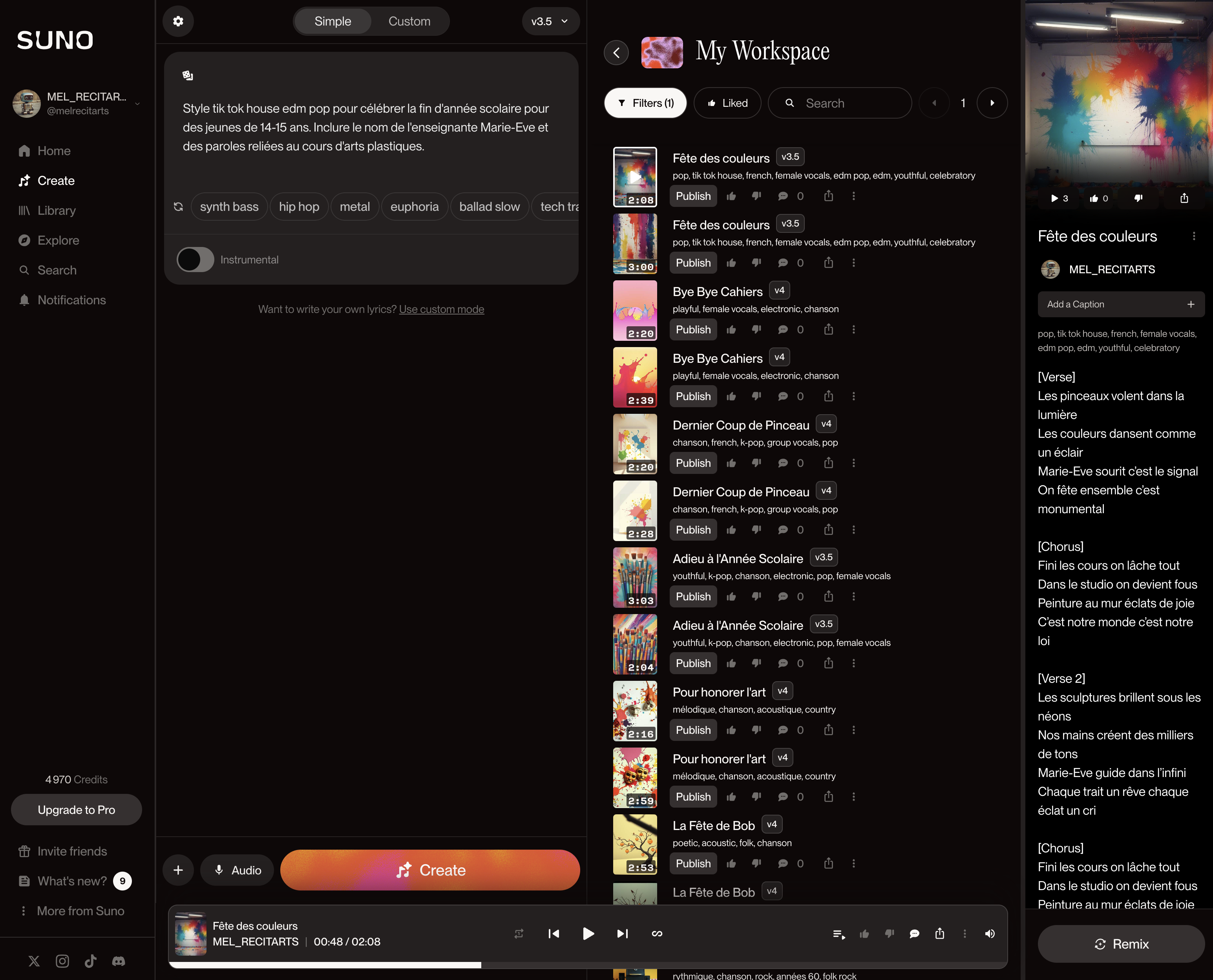Go to next workspace page

pyautogui.click(x=992, y=103)
